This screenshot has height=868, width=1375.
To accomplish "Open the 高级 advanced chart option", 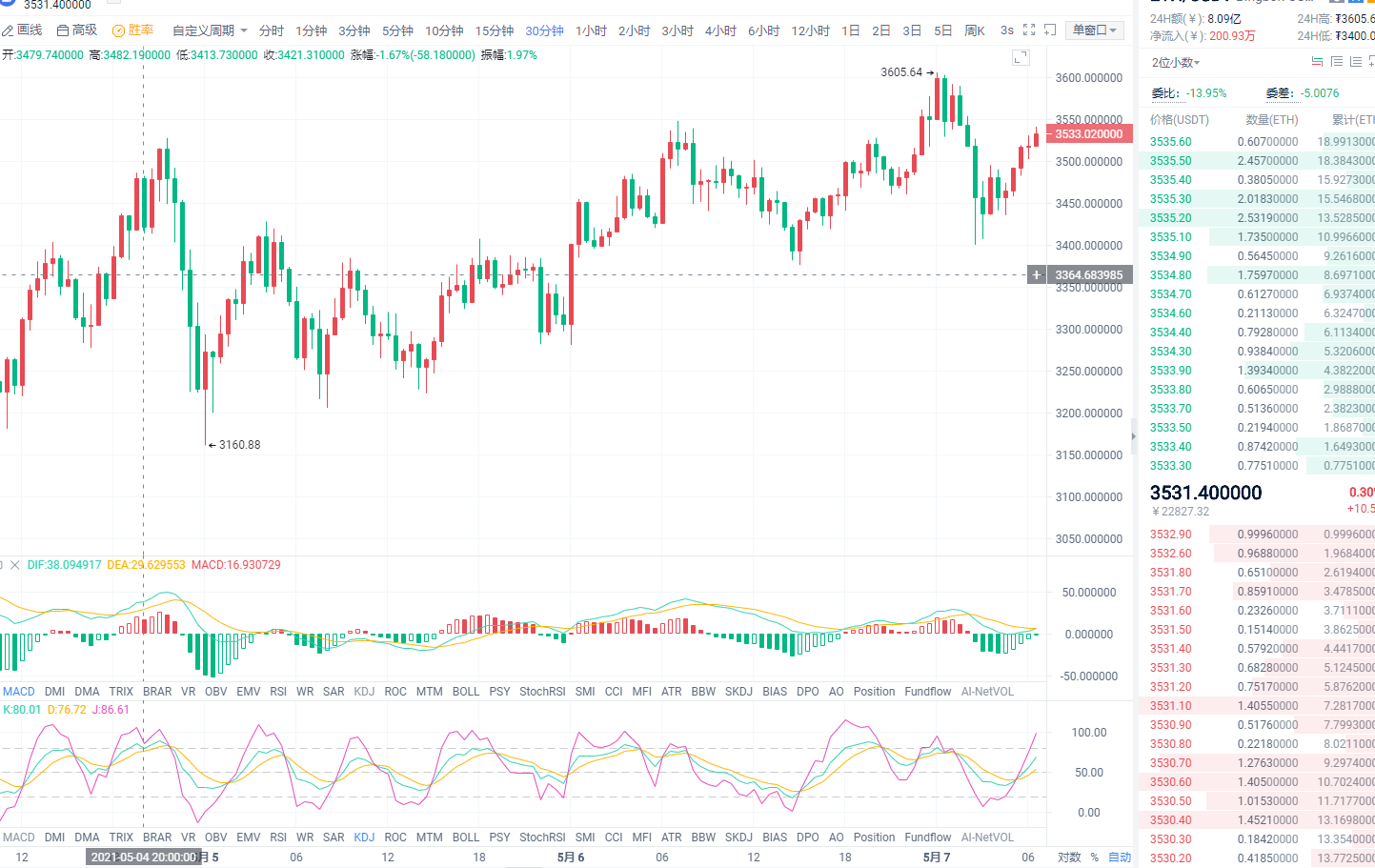I will click(77, 30).
